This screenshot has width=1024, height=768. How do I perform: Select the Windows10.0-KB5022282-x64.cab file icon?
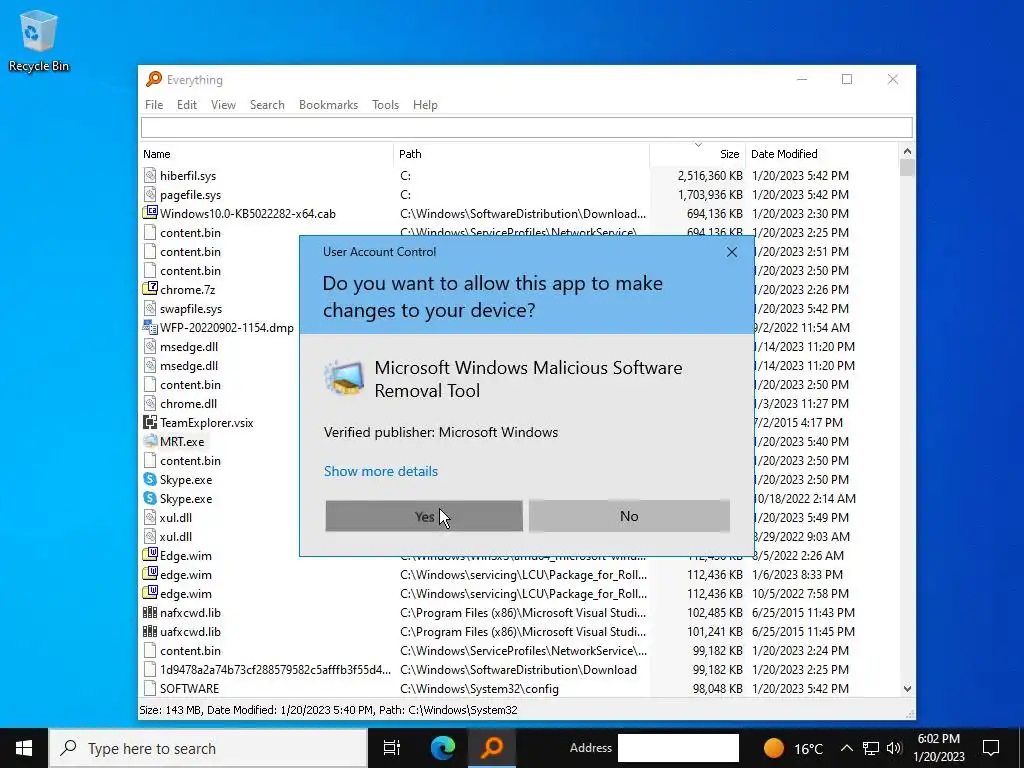click(x=150, y=213)
